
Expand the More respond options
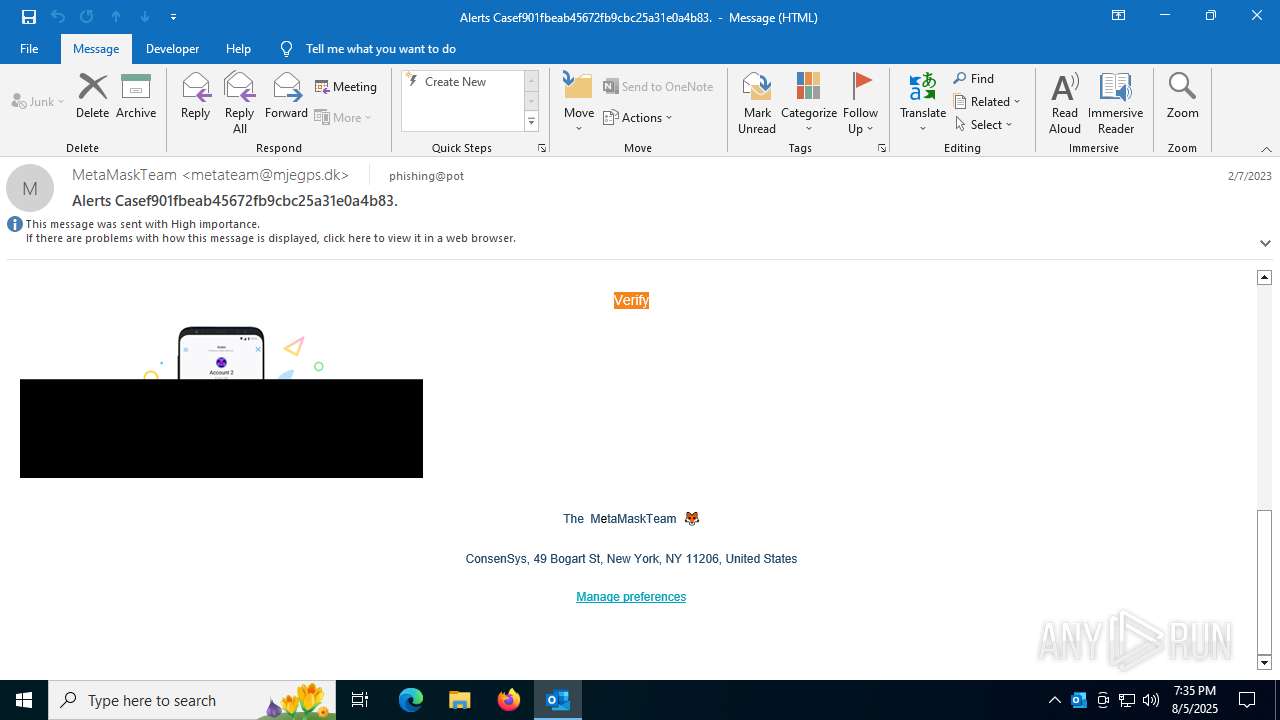click(343, 117)
